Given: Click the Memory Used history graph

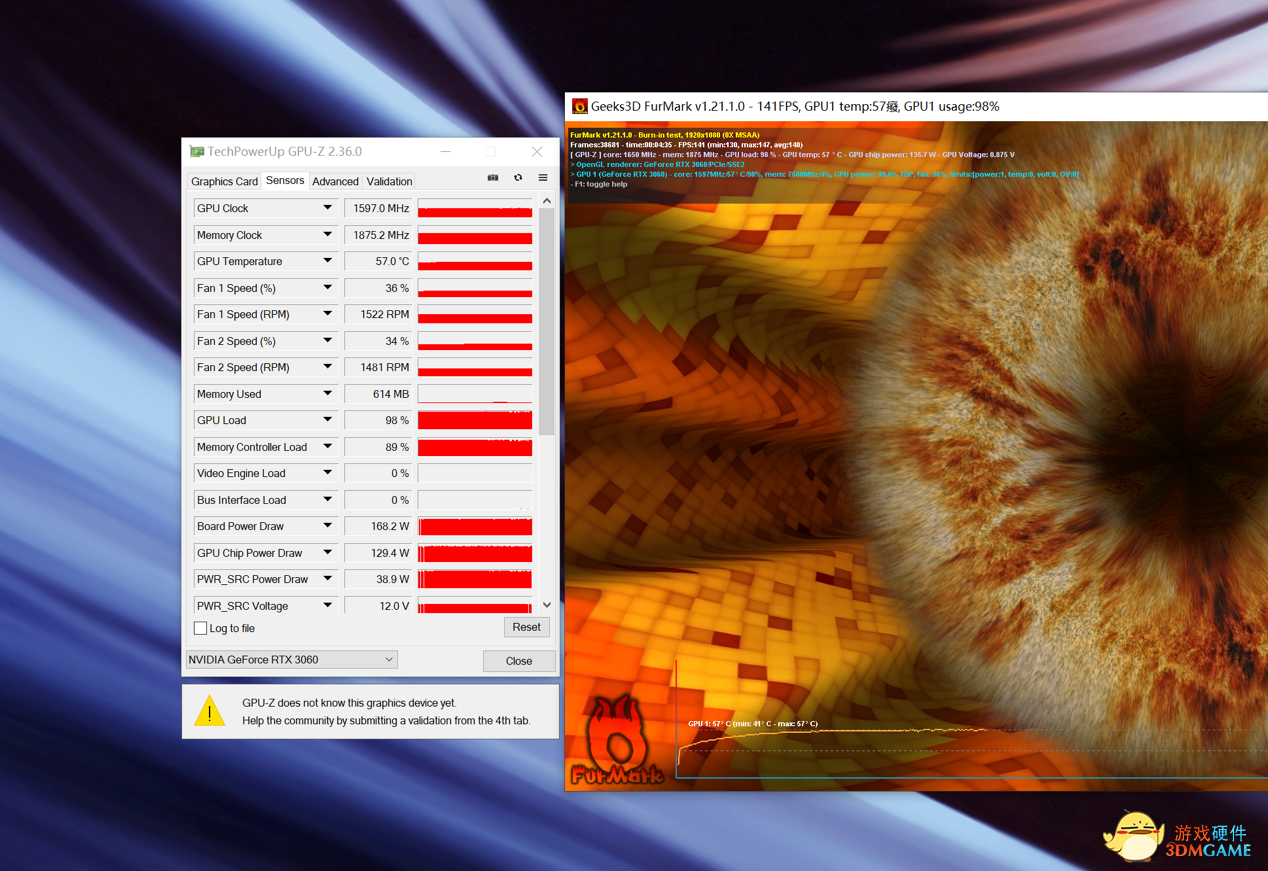Looking at the screenshot, I should (475, 394).
